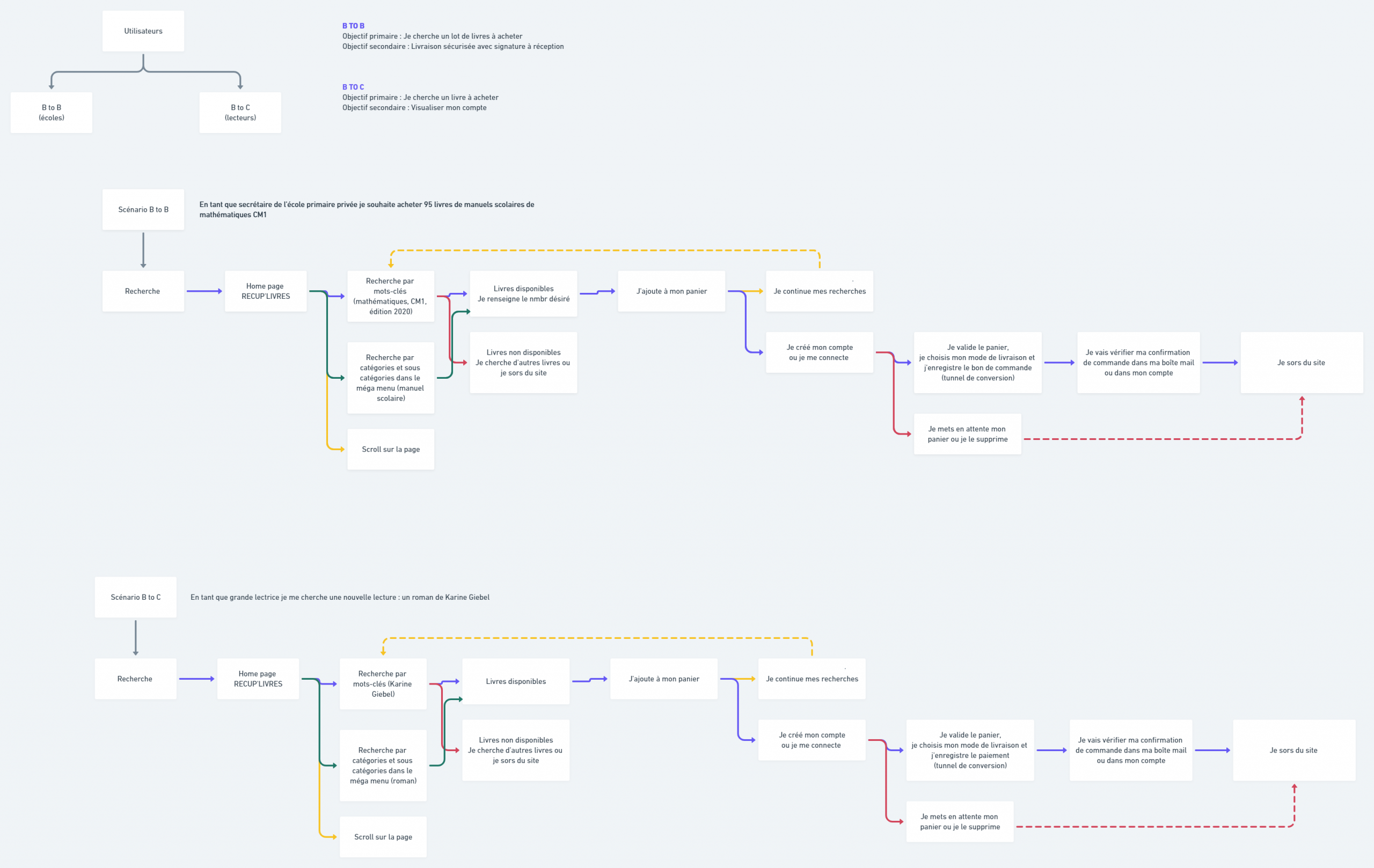Image resolution: width=1374 pixels, height=868 pixels.
Task: Click Home page RECUP'LIVRES in B to B flow
Action: point(265,291)
